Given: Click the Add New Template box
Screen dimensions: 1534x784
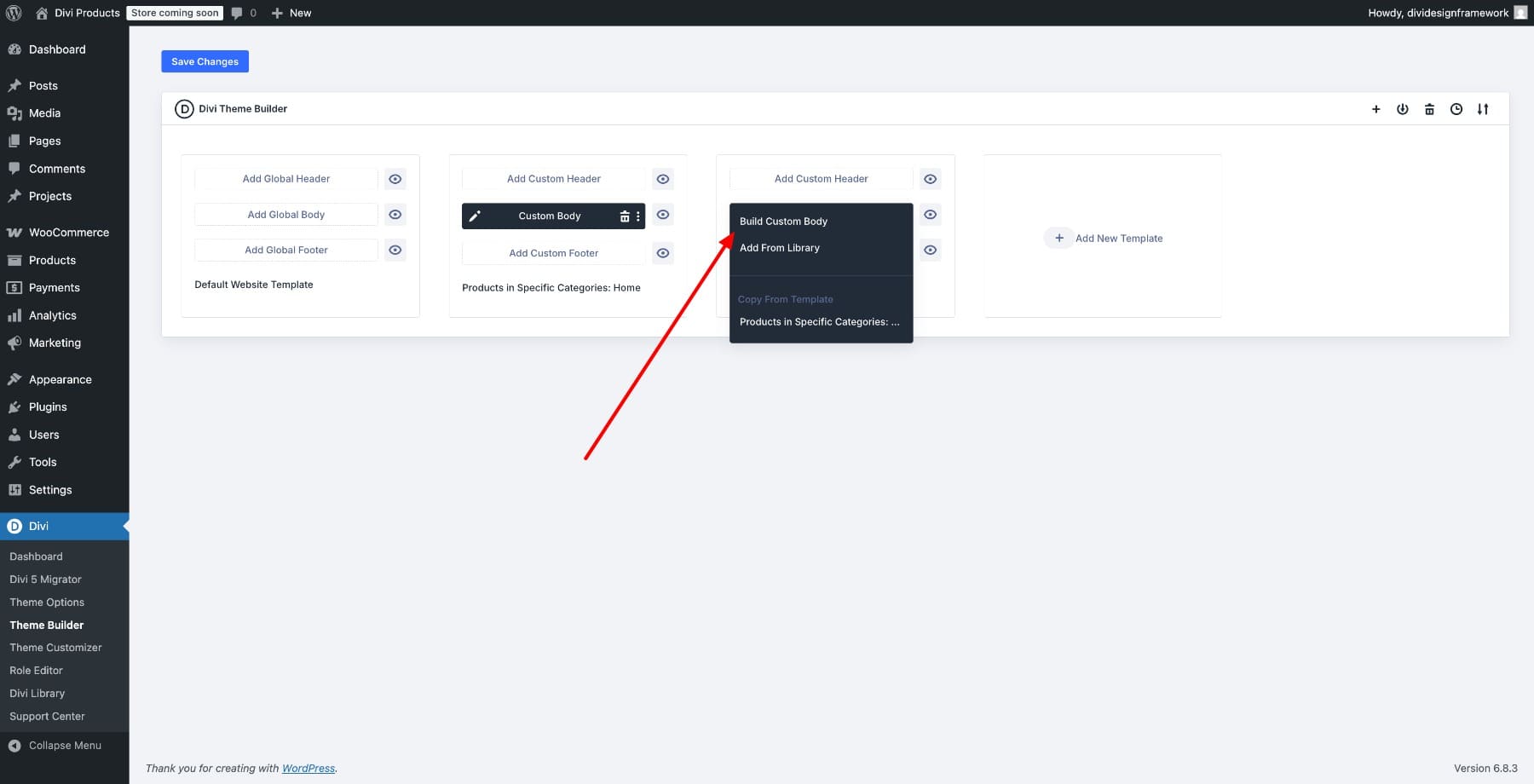Looking at the screenshot, I should pos(1103,239).
